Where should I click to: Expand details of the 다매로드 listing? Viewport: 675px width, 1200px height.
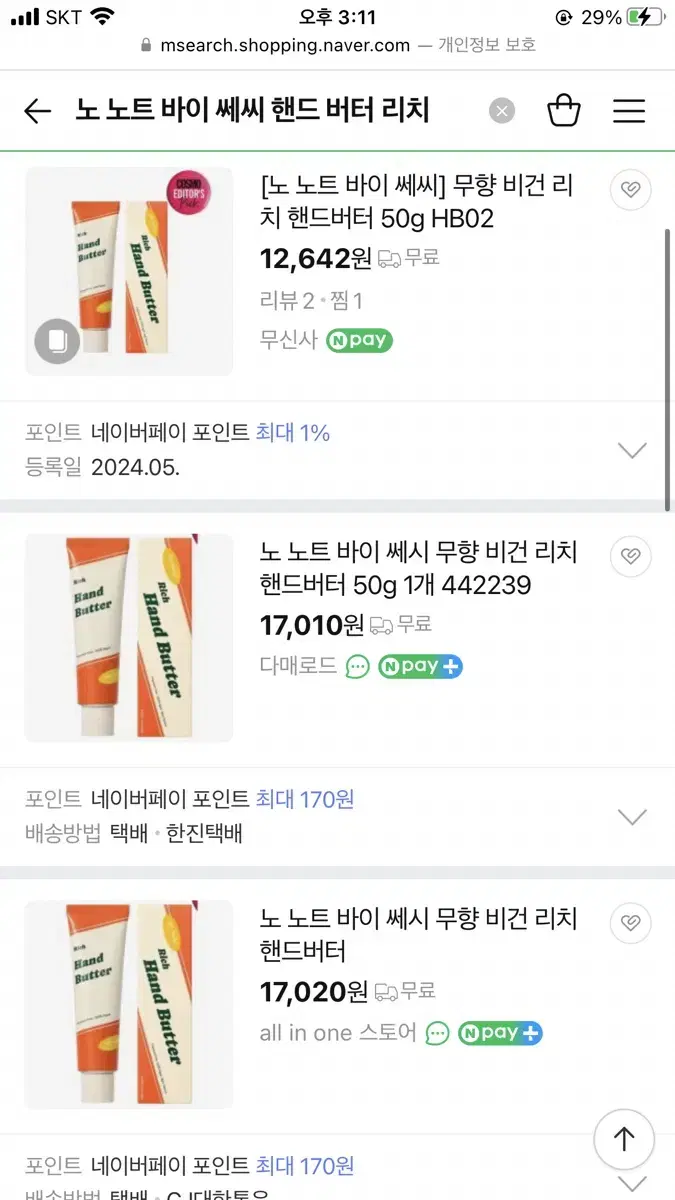coord(632,817)
